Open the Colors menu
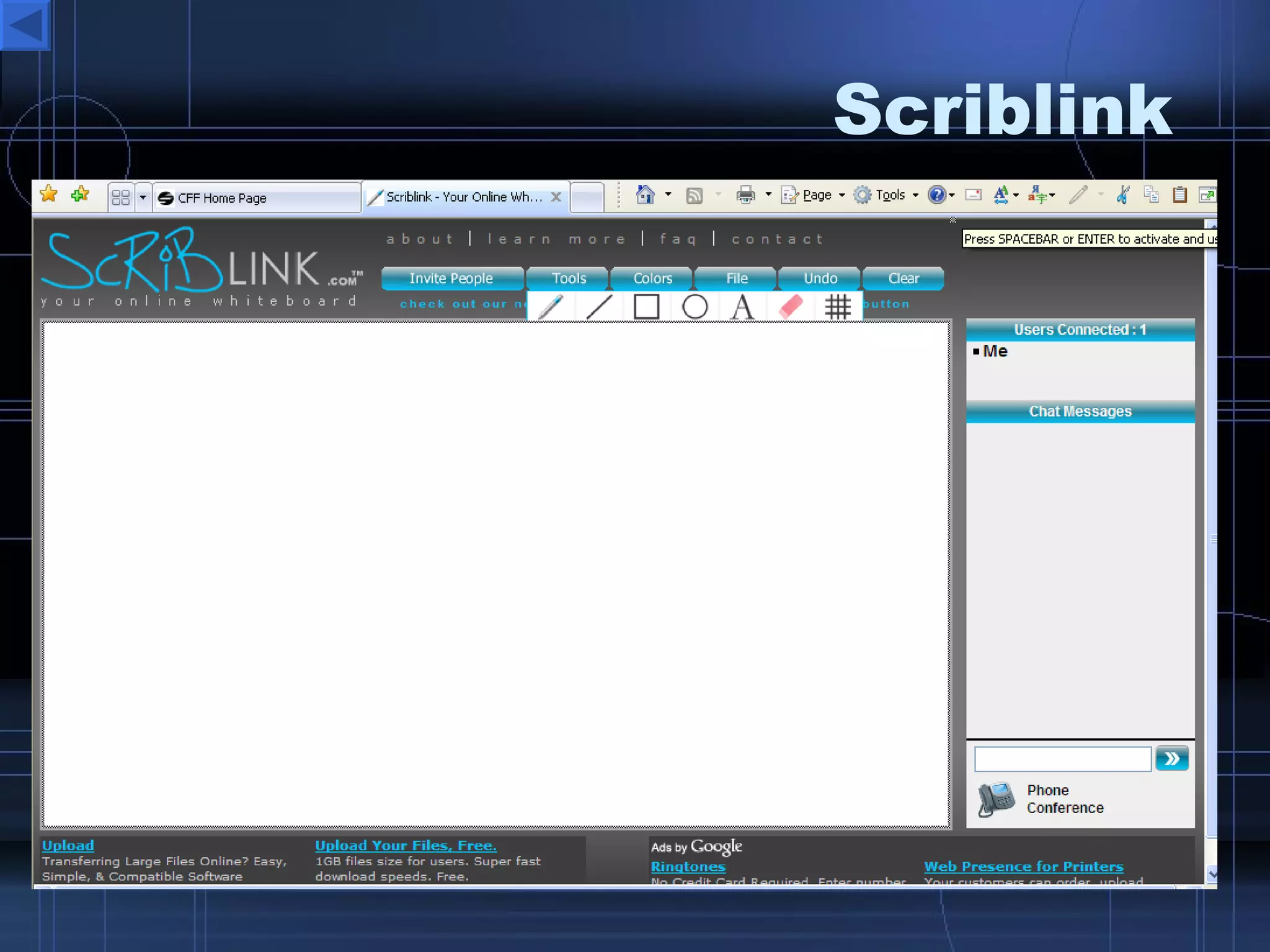 click(x=652, y=278)
